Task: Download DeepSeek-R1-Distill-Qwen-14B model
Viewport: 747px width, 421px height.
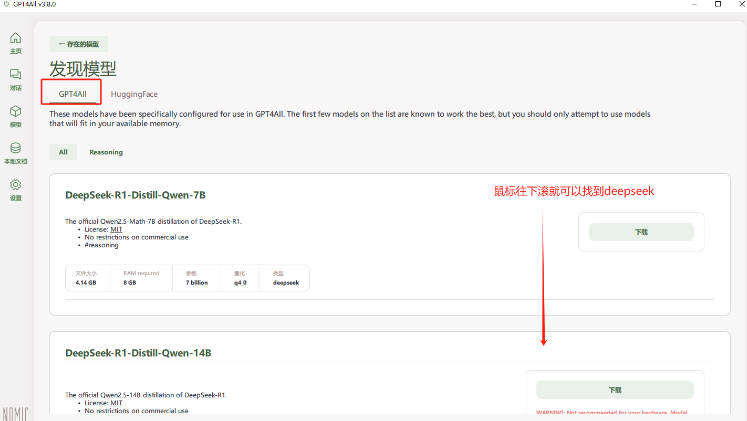Action: pos(615,390)
